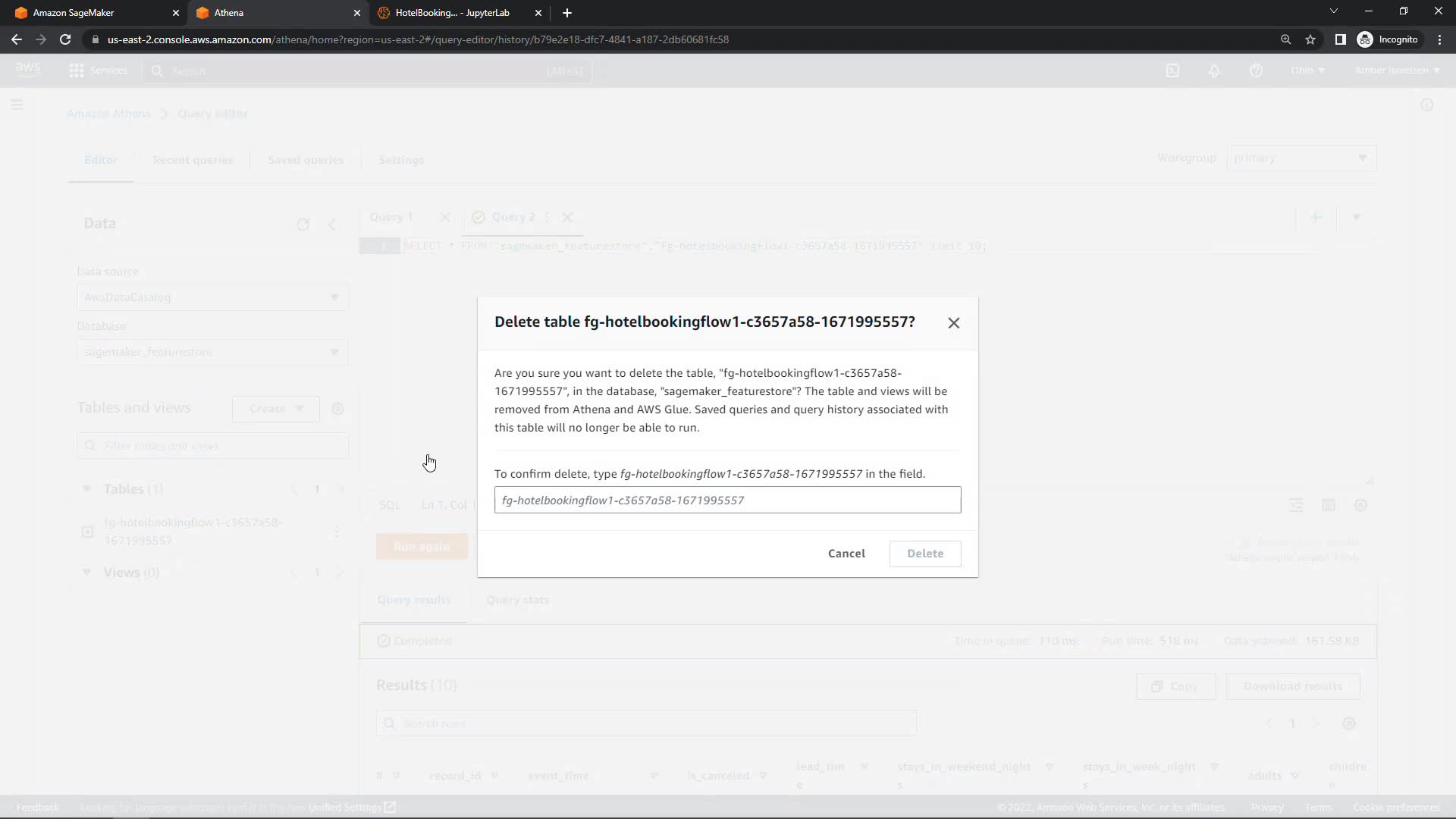
Task: Click the AWS Services grid icon
Action: coord(77,71)
